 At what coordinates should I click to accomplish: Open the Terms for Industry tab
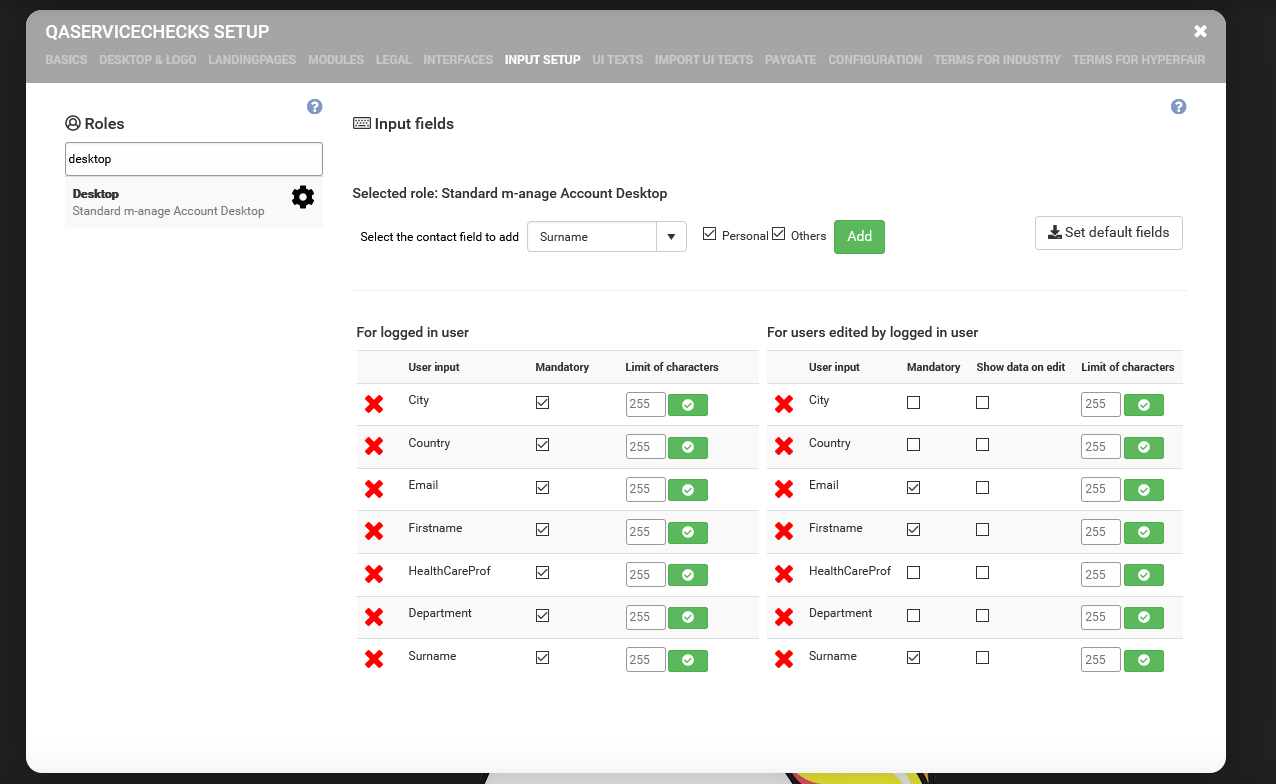(x=997, y=60)
